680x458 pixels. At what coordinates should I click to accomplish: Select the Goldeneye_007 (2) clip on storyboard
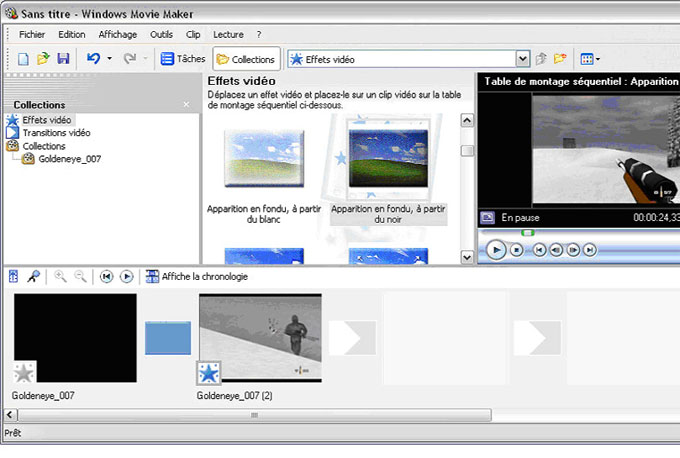coord(260,338)
